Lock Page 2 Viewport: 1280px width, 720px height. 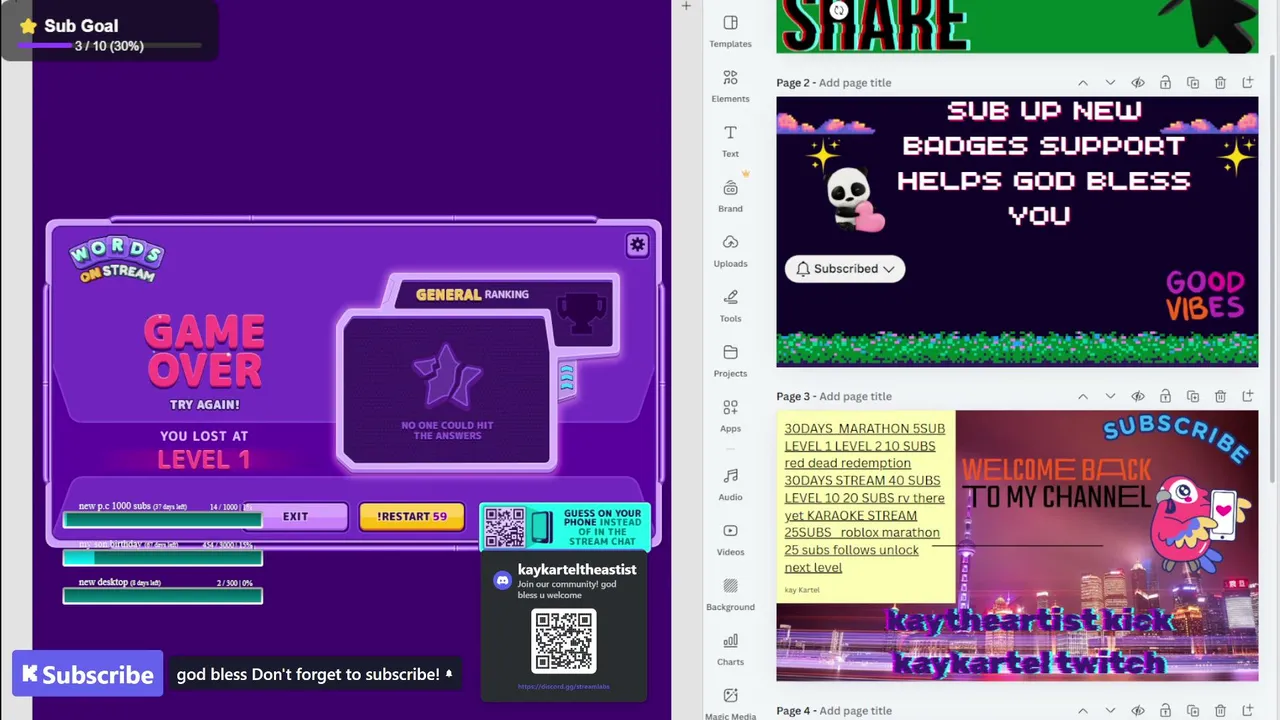[1165, 83]
